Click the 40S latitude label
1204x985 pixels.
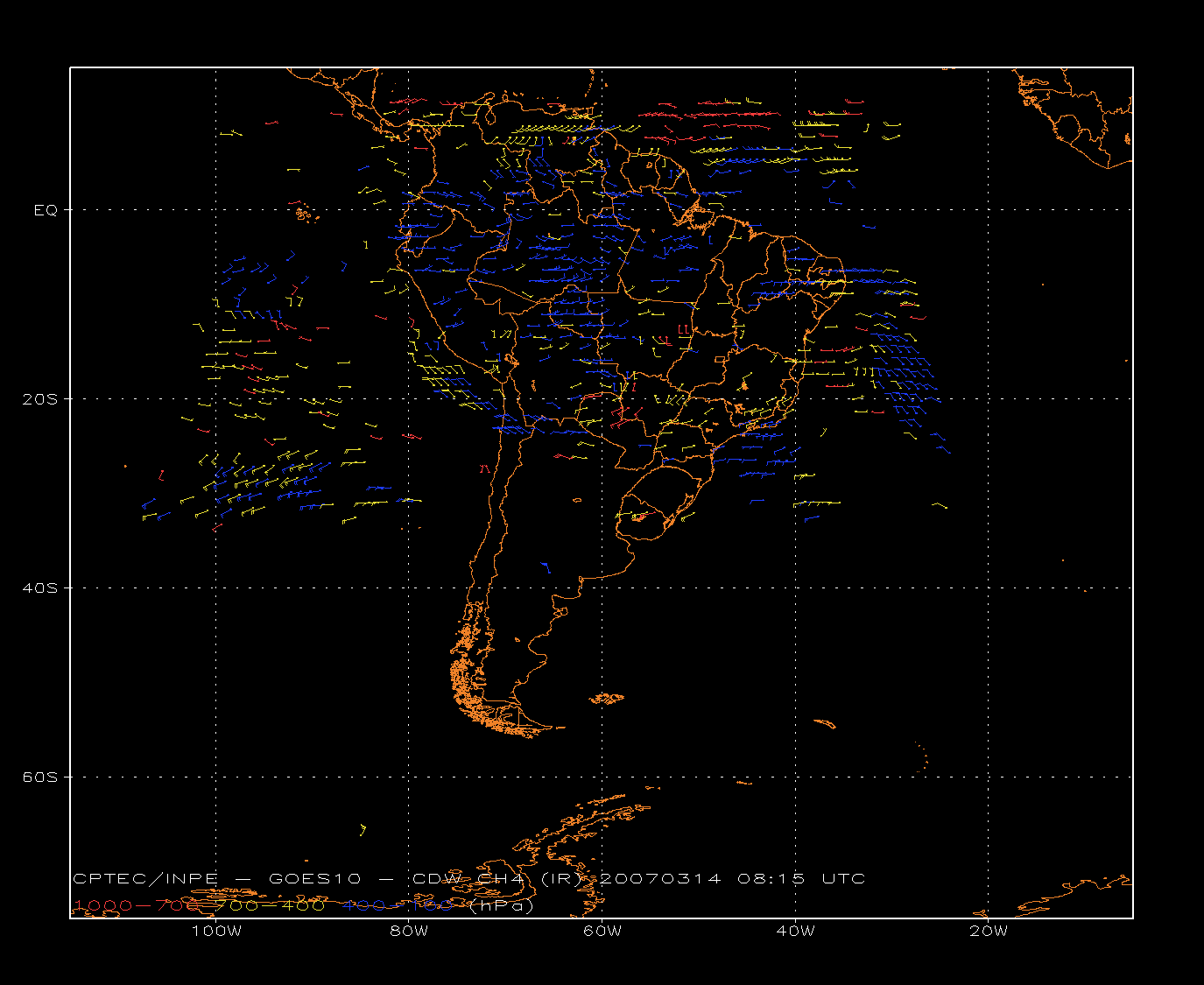(x=39, y=588)
